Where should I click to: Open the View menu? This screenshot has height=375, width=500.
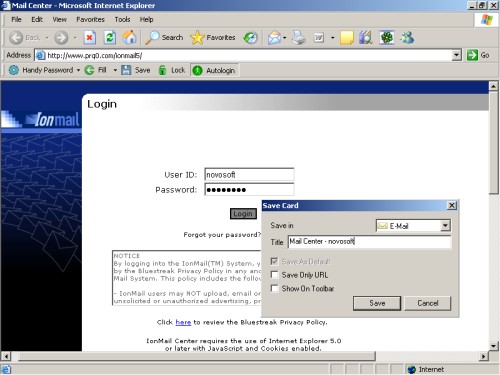tap(59, 20)
